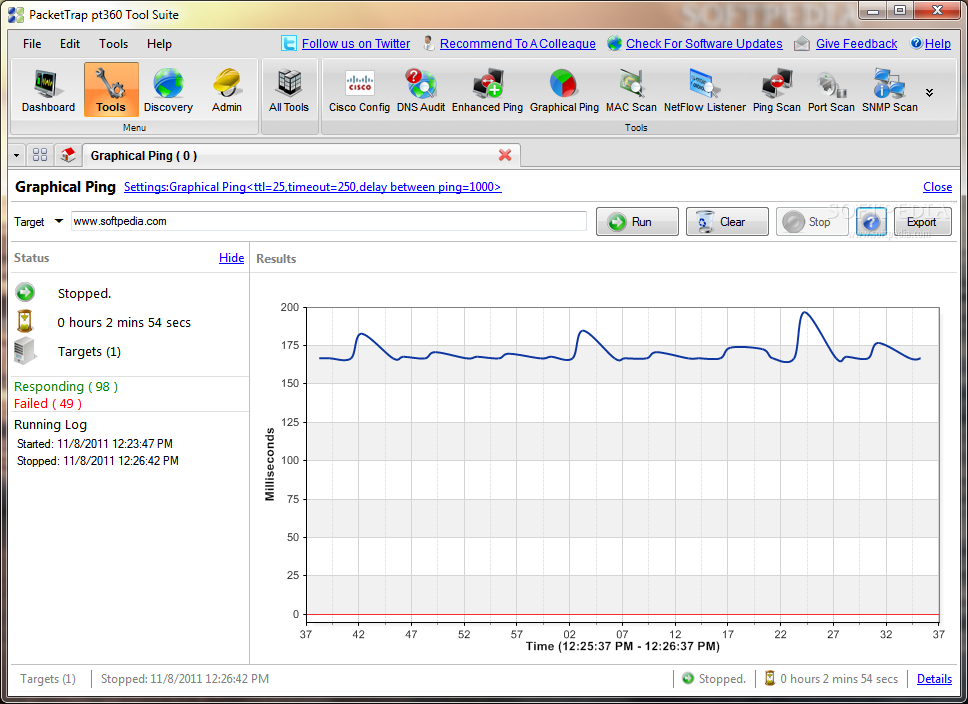Click the Stopped 12:26:42 PM log entry

tap(98, 461)
